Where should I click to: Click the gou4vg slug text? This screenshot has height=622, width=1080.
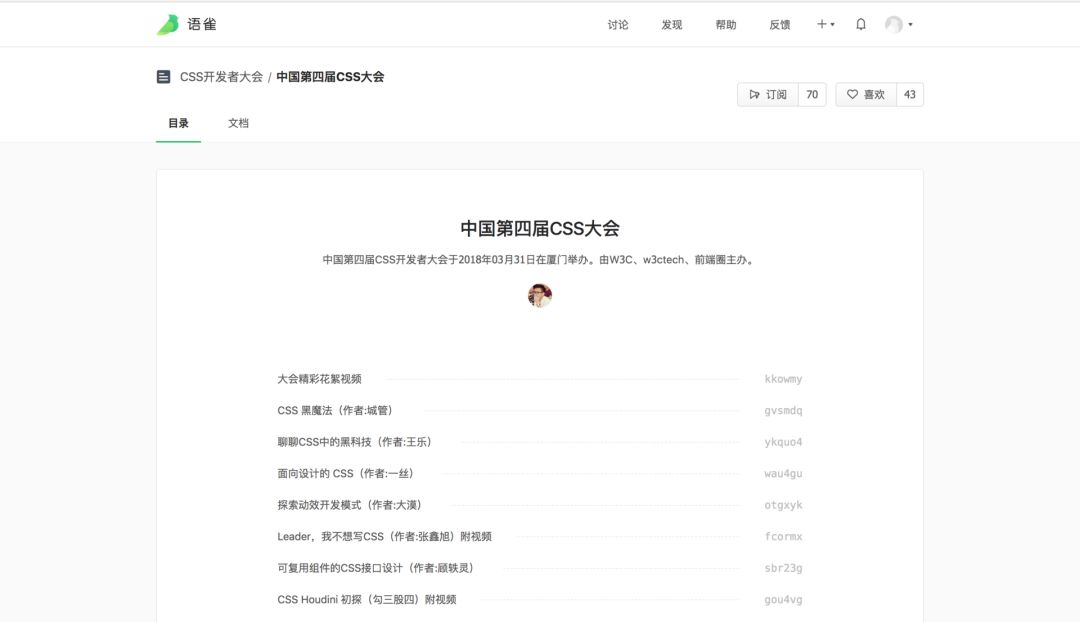(x=783, y=600)
